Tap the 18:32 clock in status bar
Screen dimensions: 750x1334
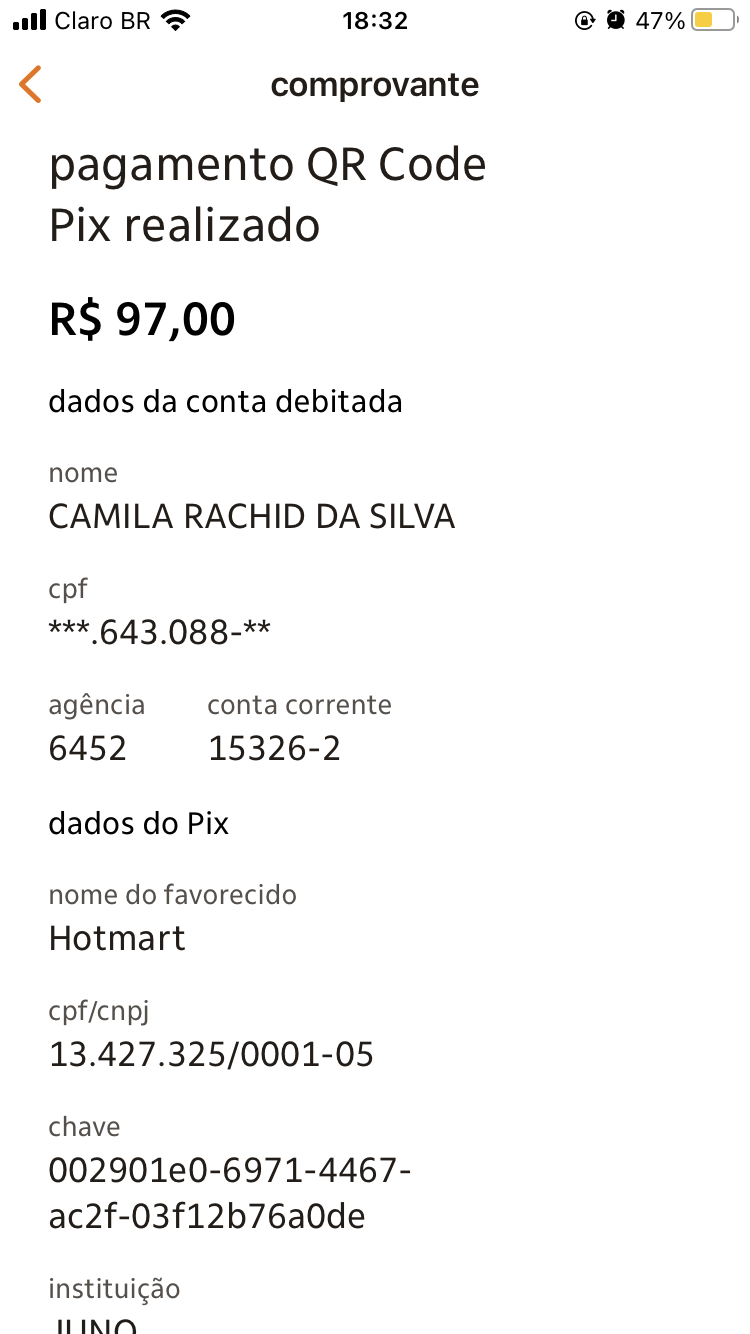375,20
